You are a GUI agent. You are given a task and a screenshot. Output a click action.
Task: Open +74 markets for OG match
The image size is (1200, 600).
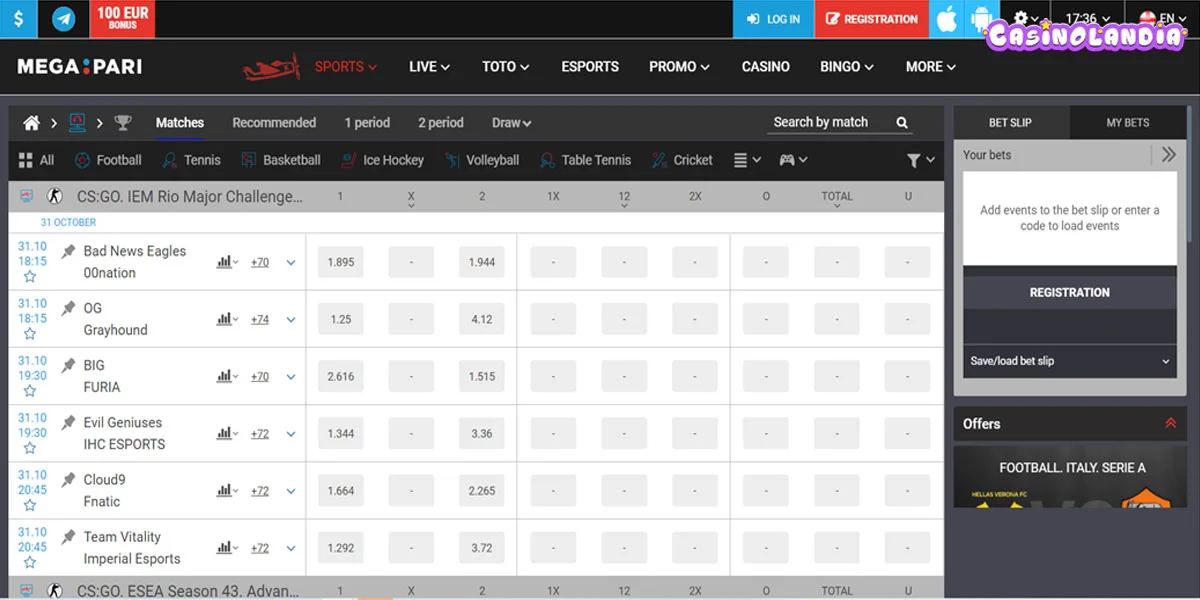point(260,320)
